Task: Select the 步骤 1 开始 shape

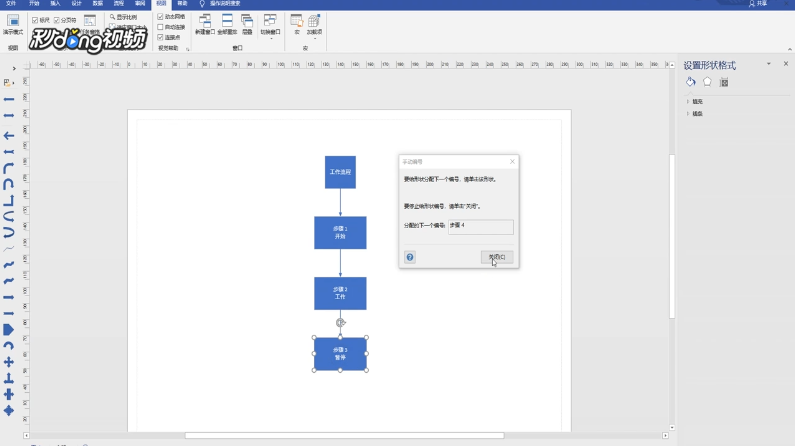Action: click(x=340, y=233)
